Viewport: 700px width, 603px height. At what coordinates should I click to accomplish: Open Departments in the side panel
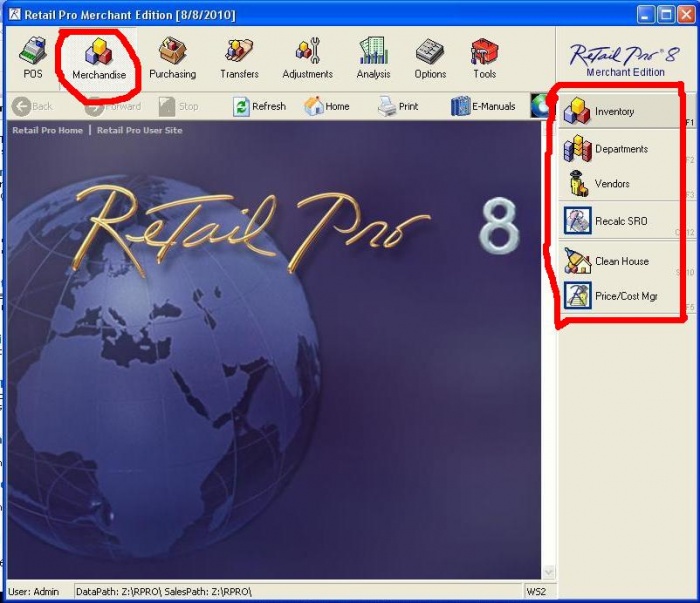click(620, 149)
